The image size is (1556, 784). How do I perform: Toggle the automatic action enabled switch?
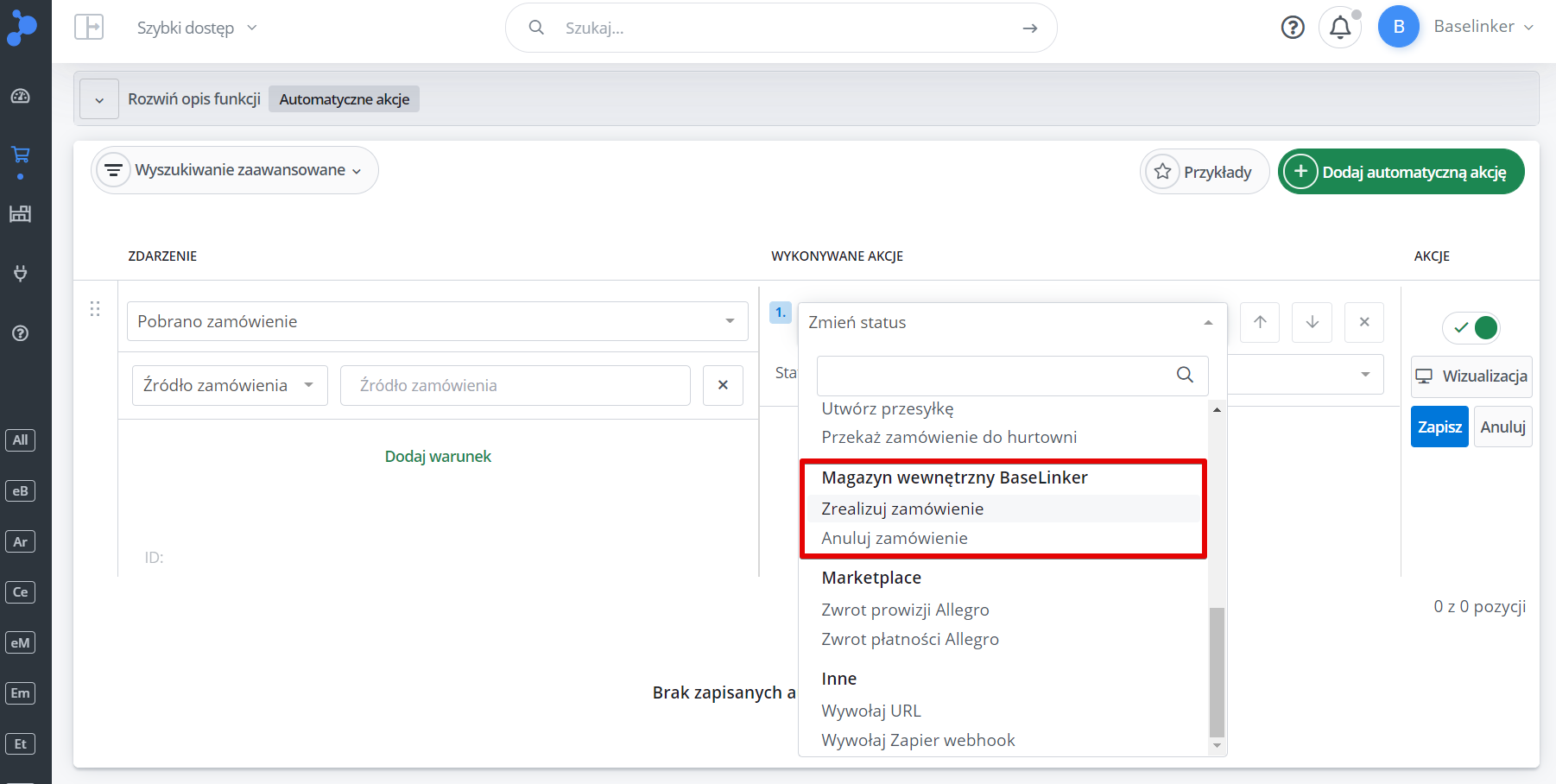[1471, 327]
